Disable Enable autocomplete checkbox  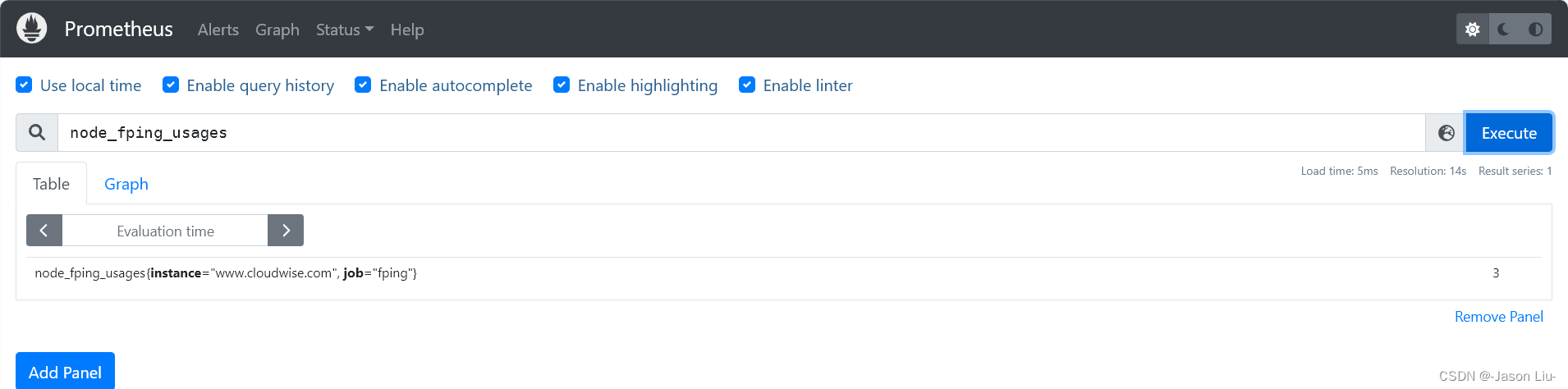point(363,85)
